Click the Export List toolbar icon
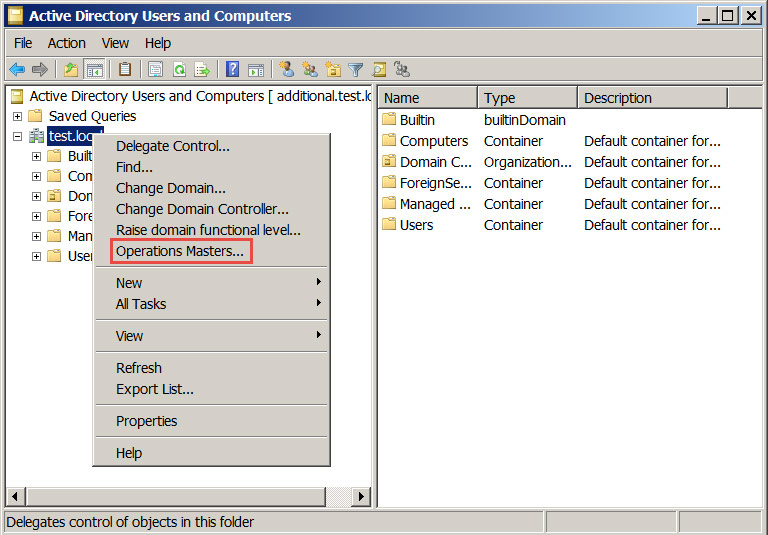The height and width of the screenshot is (535, 768). click(x=202, y=69)
